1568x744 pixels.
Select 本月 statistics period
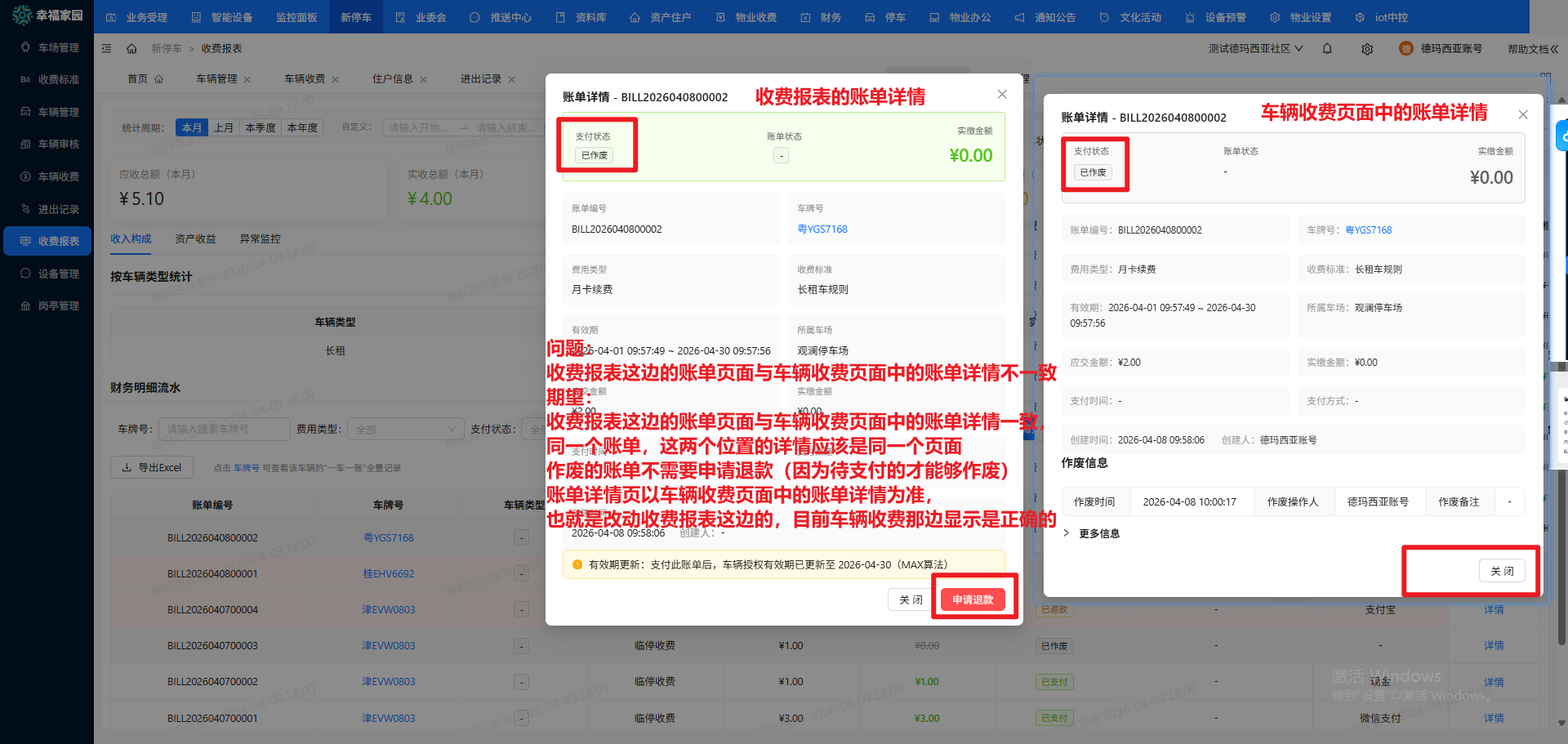(192, 127)
